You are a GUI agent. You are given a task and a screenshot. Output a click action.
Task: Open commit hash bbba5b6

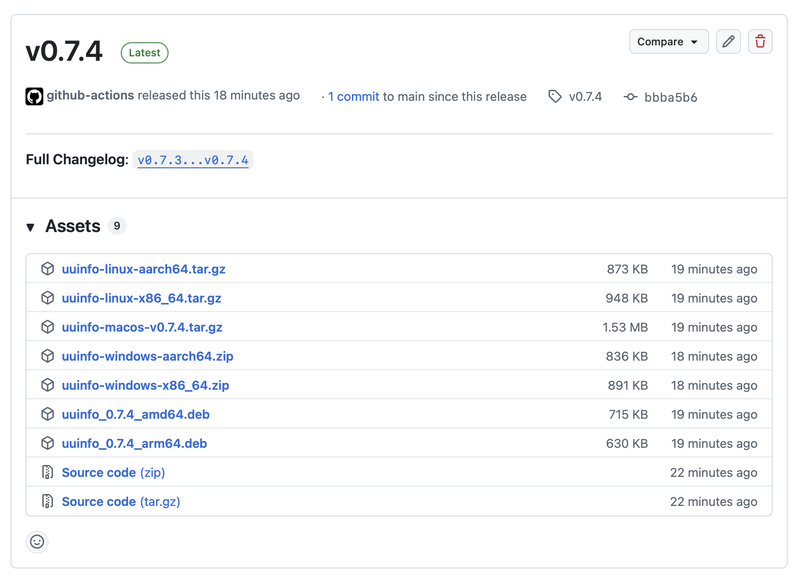pos(670,97)
